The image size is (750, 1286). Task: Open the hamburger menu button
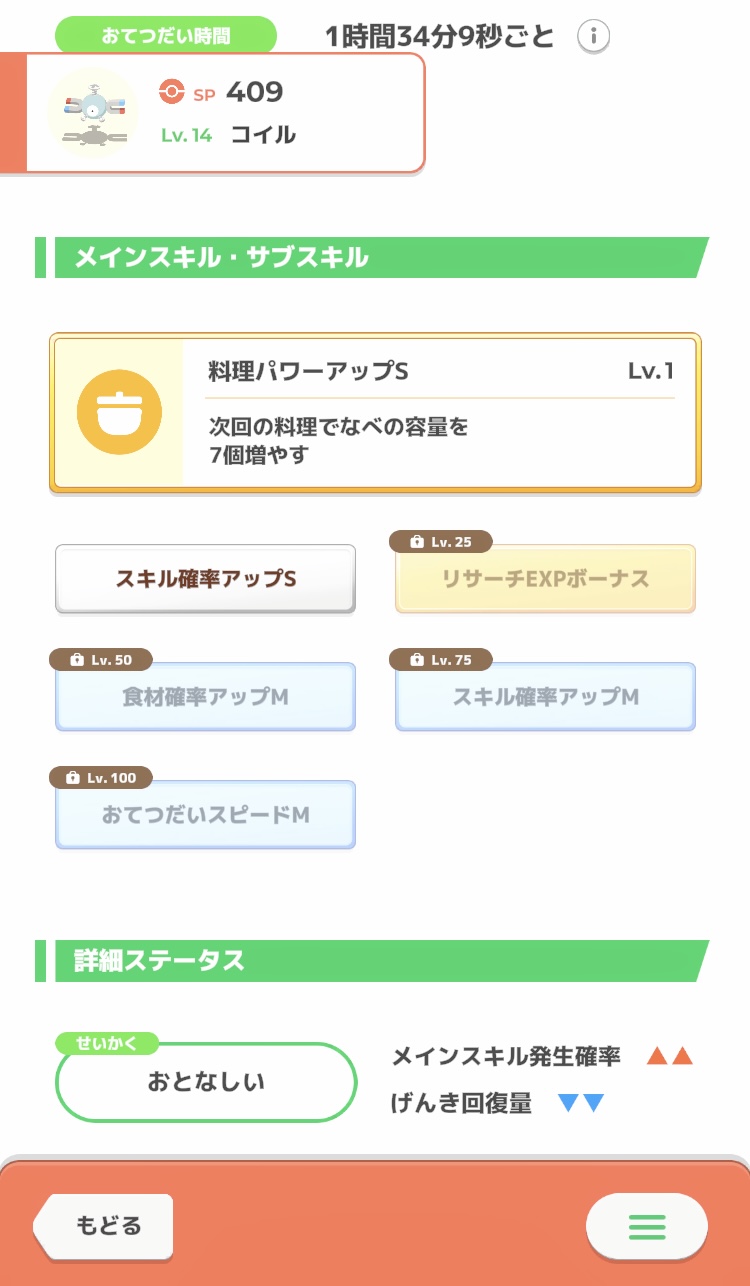pyautogui.click(x=646, y=1226)
